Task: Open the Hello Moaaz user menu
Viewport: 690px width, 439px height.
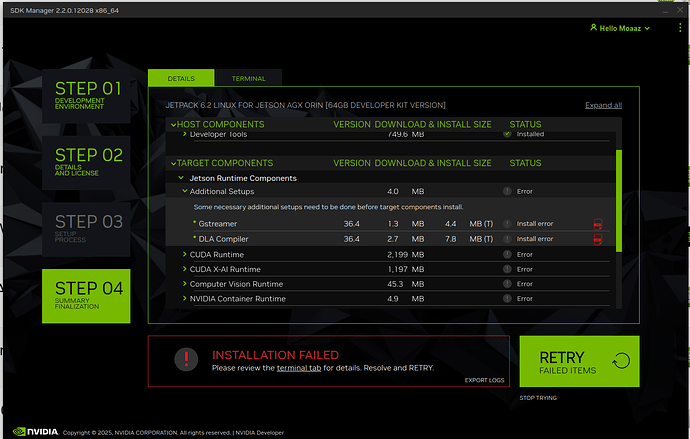Action: click(620, 28)
